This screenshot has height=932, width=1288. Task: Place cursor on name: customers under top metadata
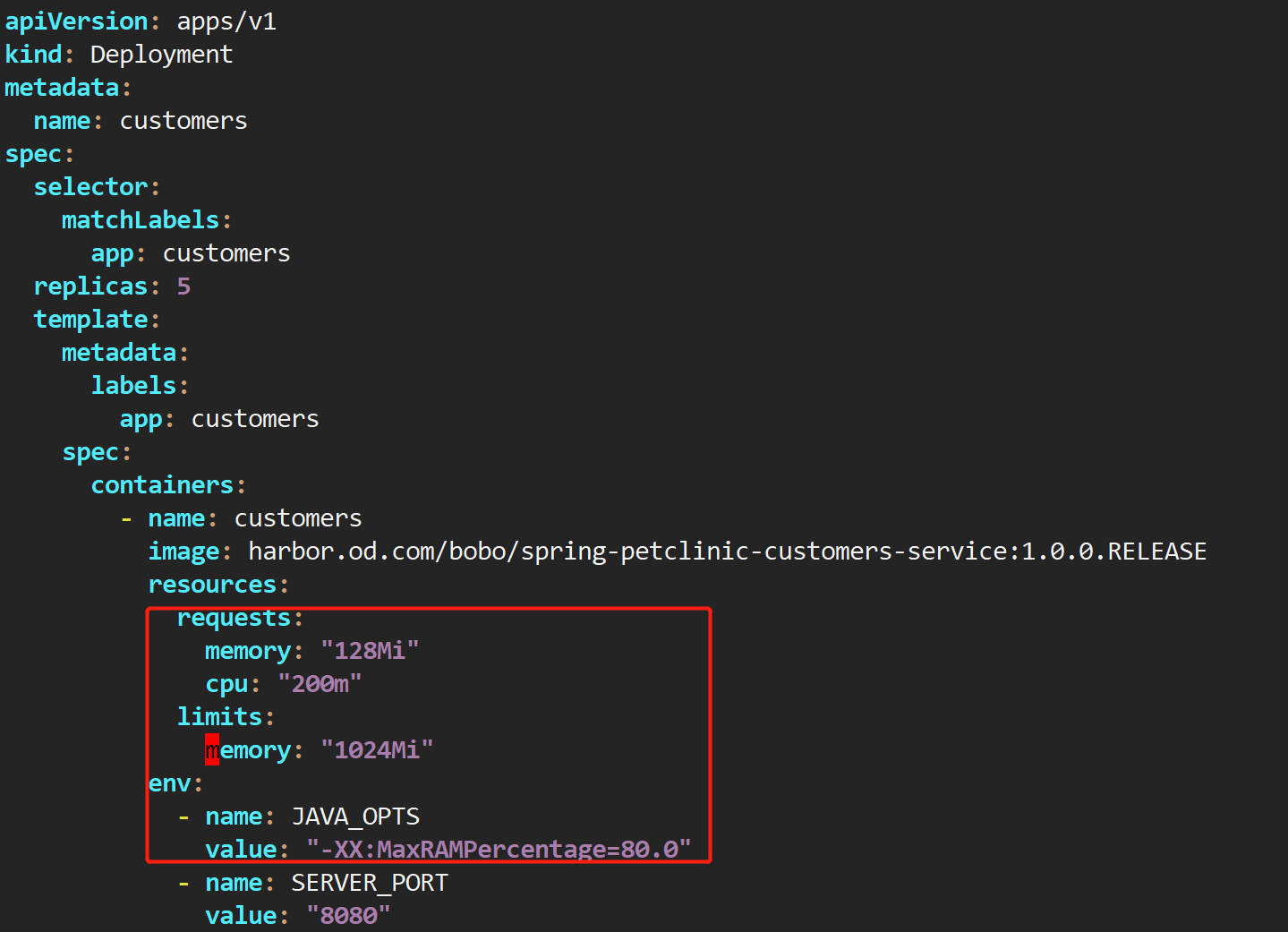[x=141, y=121]
